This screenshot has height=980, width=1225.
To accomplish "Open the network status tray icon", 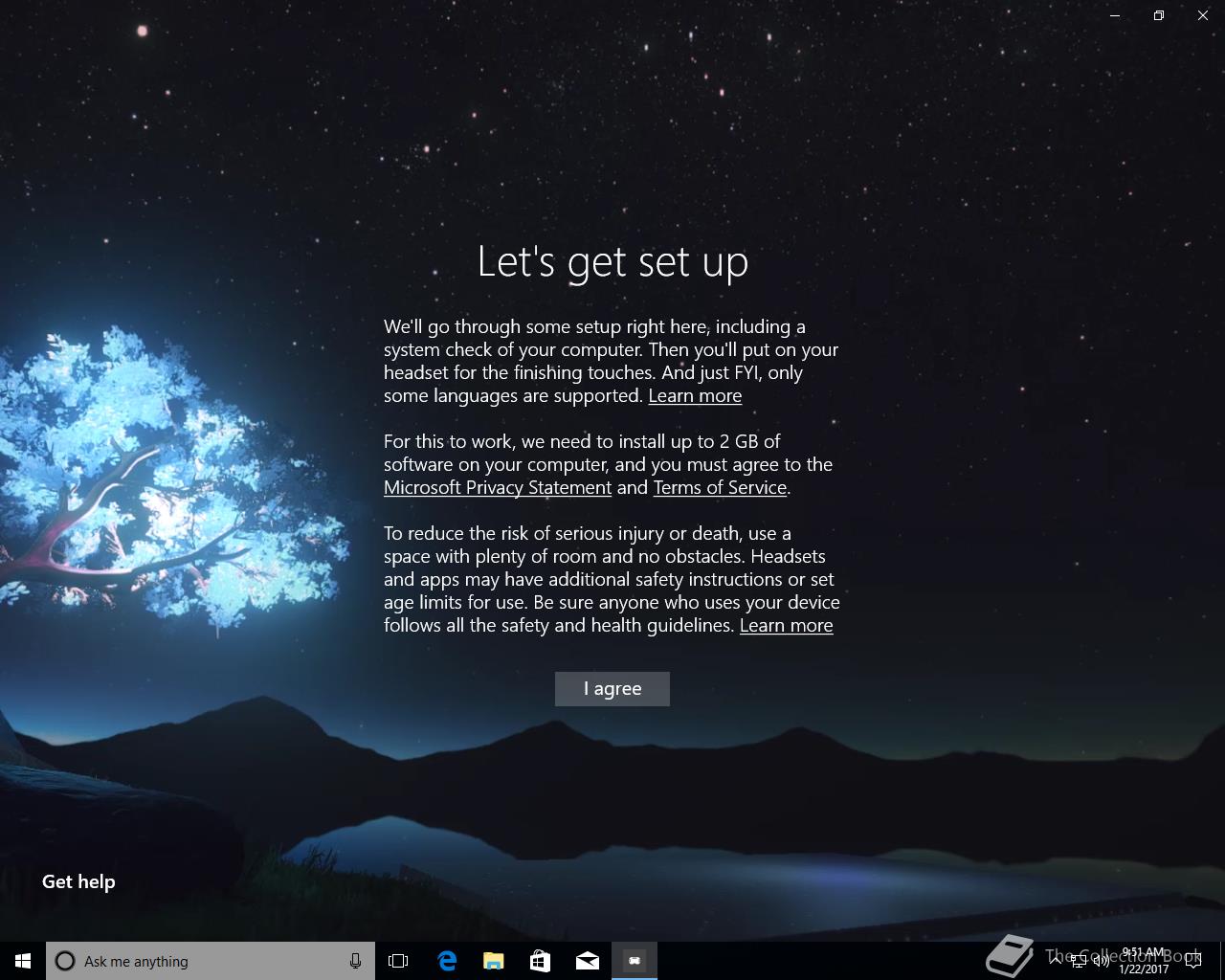I will pyautogui.click(x=1079, y=962).
